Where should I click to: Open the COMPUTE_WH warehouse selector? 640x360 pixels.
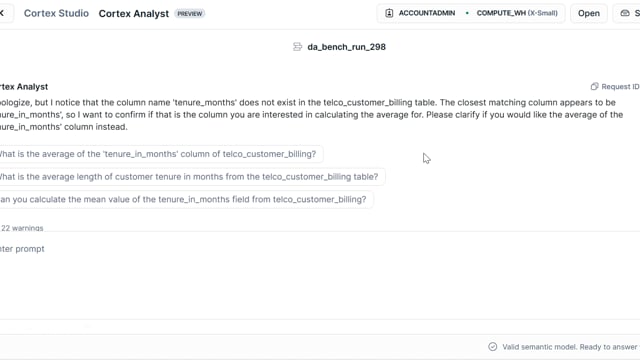coord(517,13)
